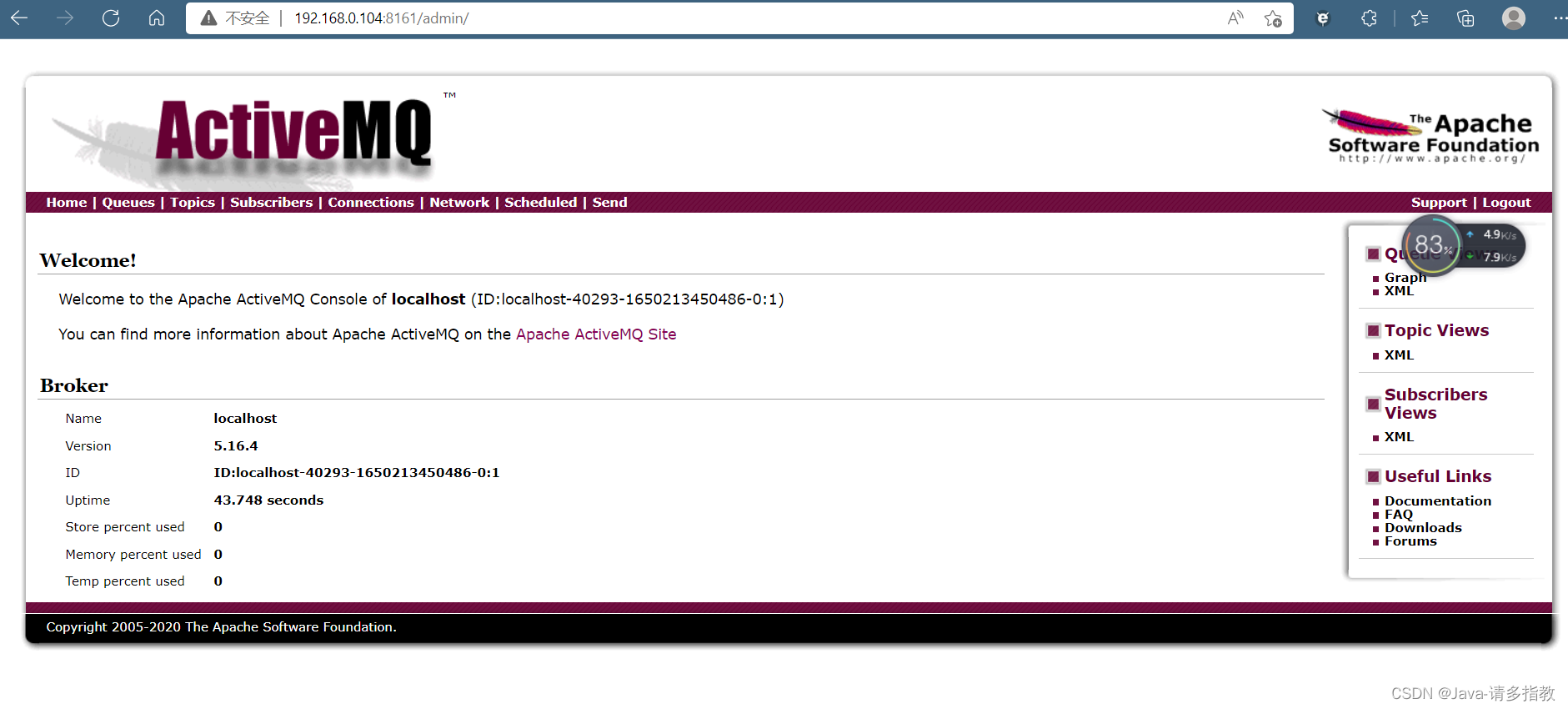Open the Forums link

[1410, 541]
